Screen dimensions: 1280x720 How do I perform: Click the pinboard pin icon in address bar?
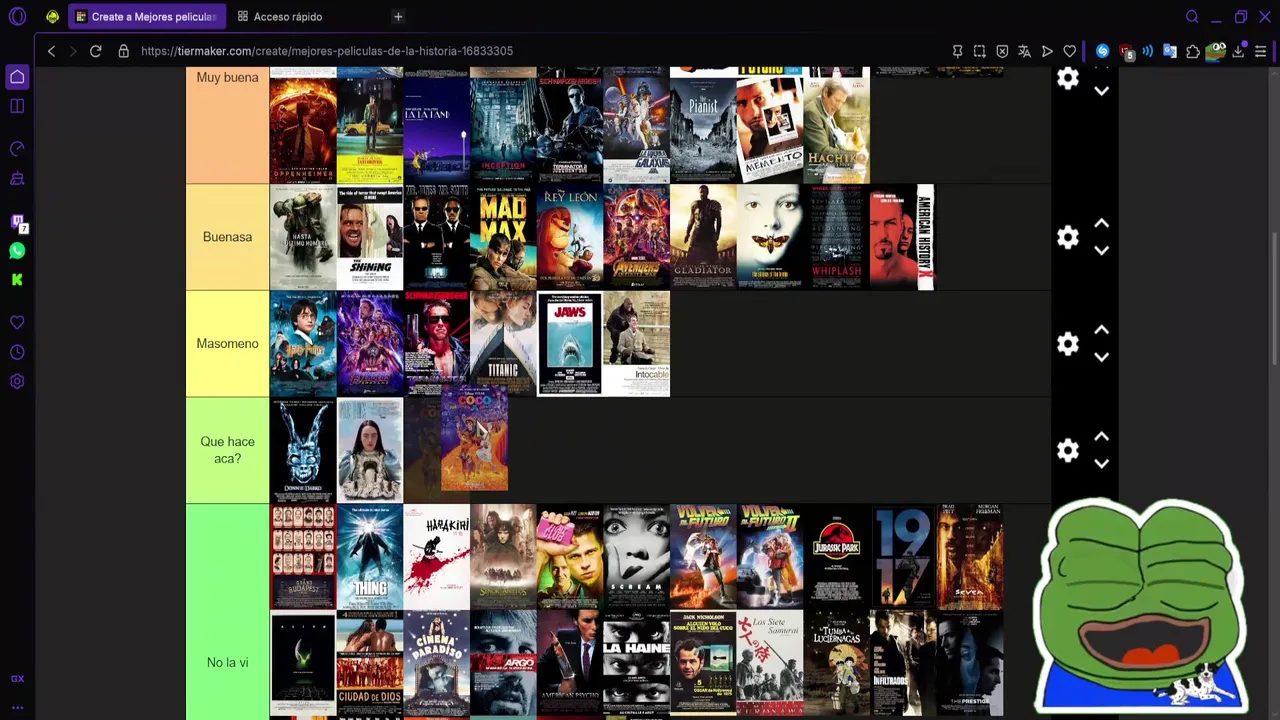(x=957, y=51)
